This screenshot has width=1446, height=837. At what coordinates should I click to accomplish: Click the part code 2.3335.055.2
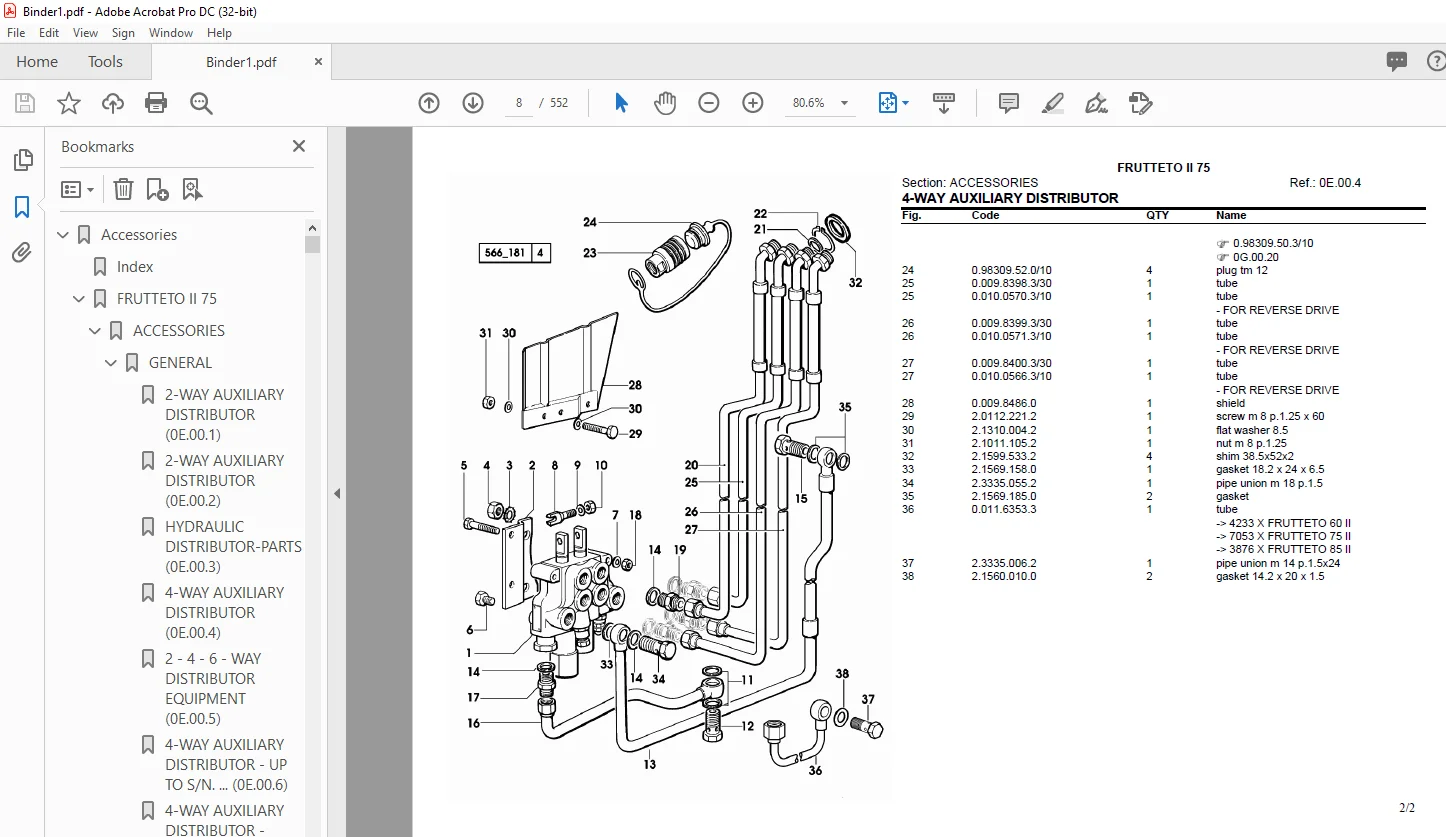pyautogui.click(x=1004, y=483)
